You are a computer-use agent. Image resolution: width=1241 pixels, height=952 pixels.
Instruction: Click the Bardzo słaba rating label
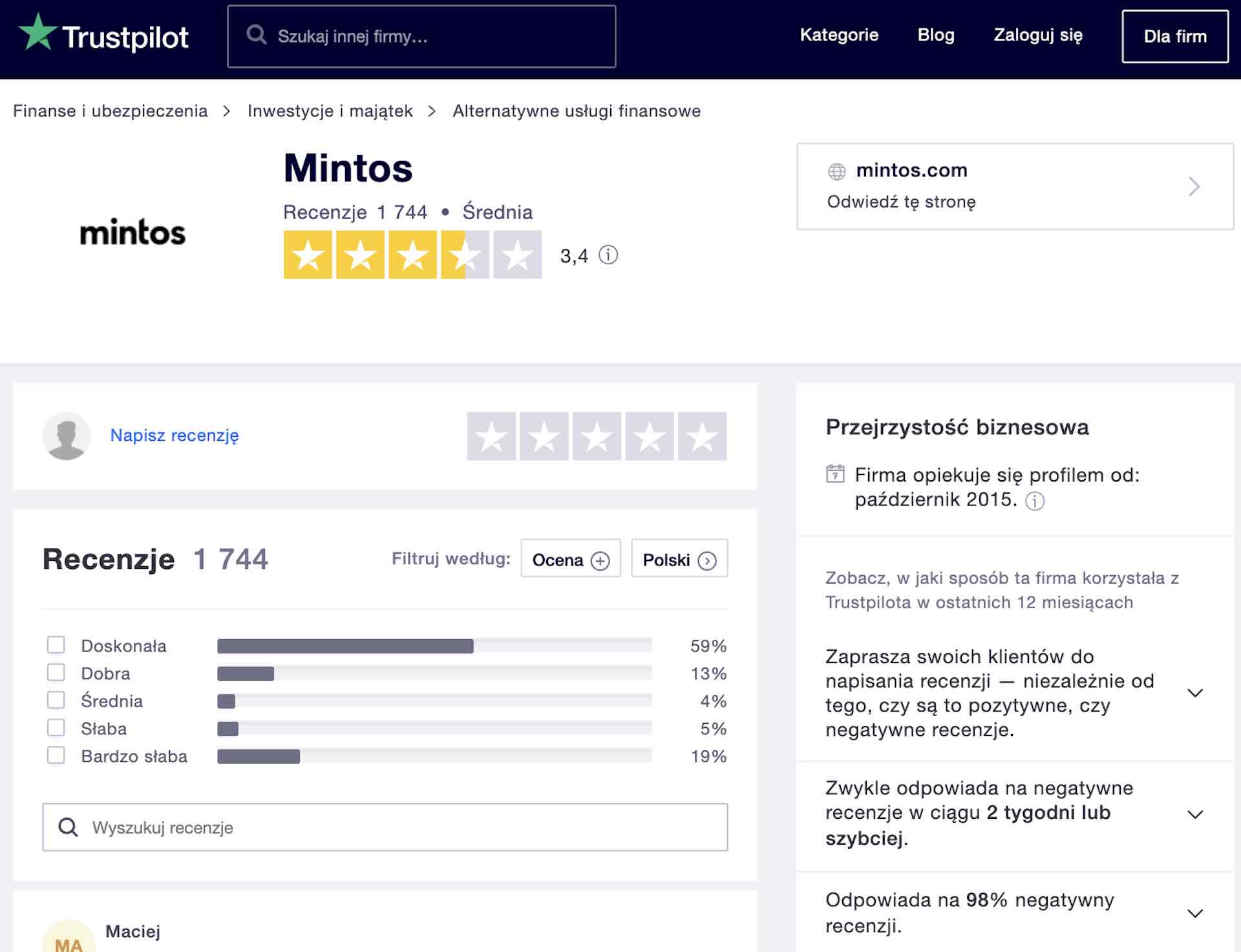pos(134,756)
